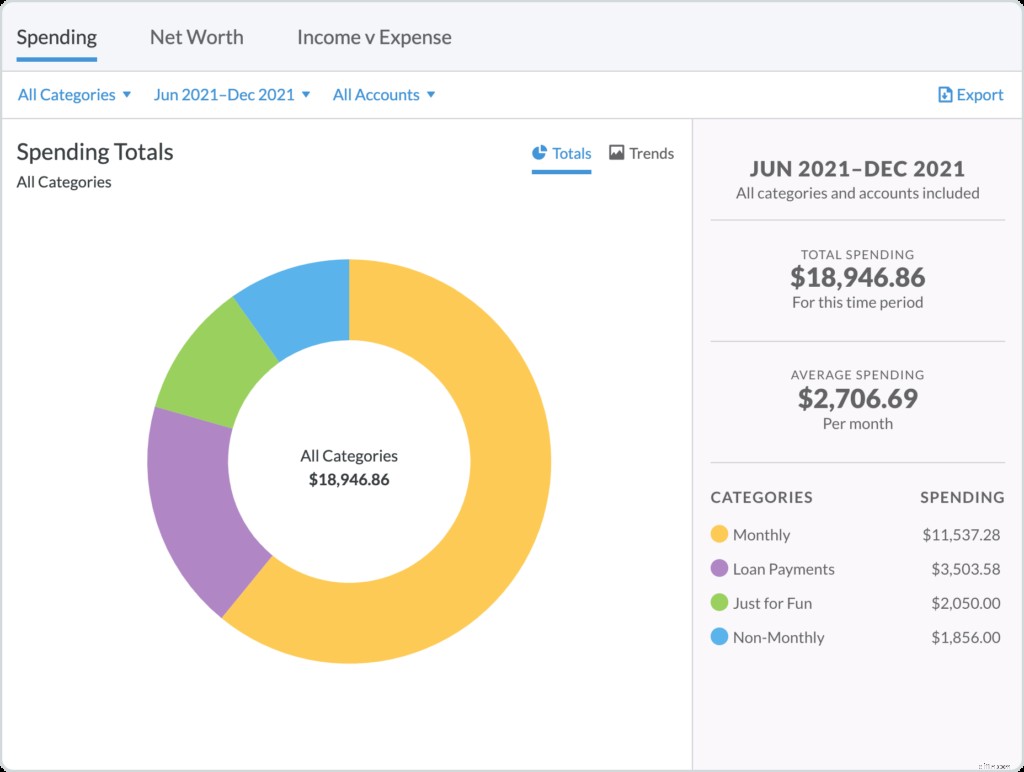Click the Export file icon
The height and width of the screenshot is (772, 1024).
tap(944, 94)
